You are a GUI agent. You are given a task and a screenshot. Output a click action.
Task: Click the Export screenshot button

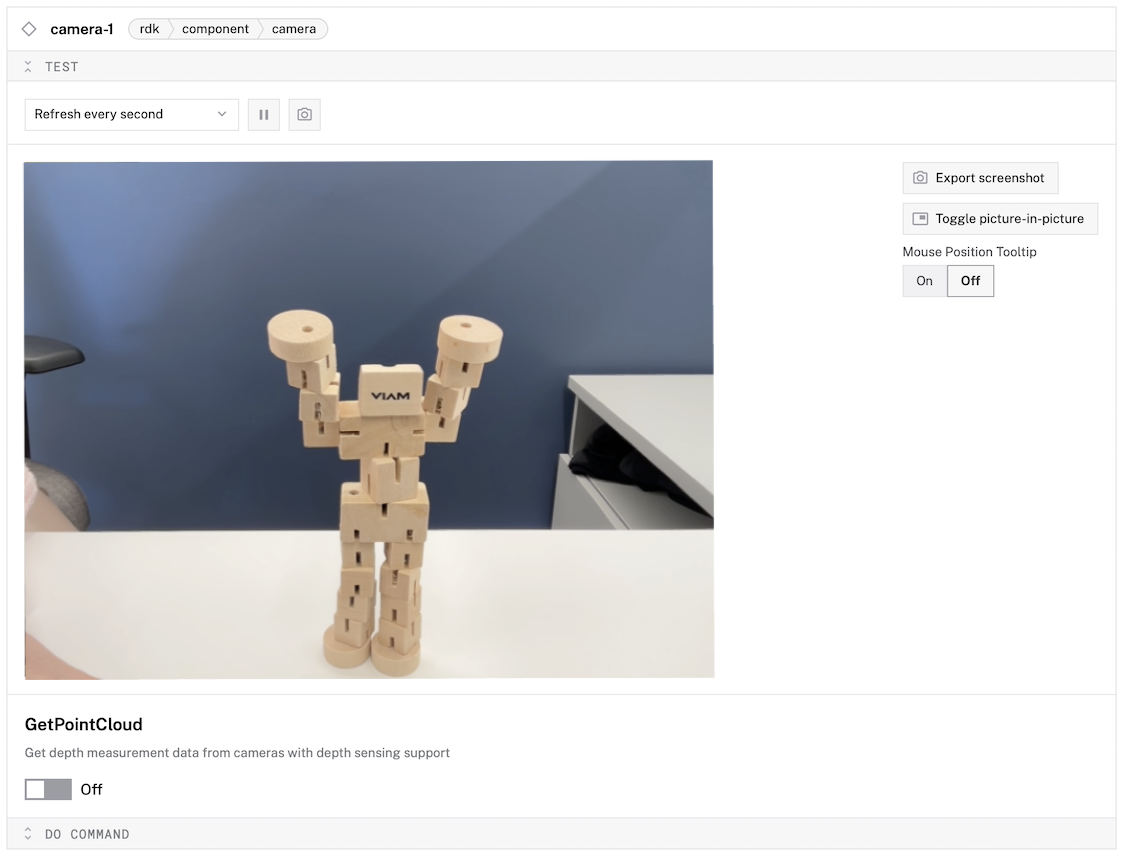coord(980,178)
